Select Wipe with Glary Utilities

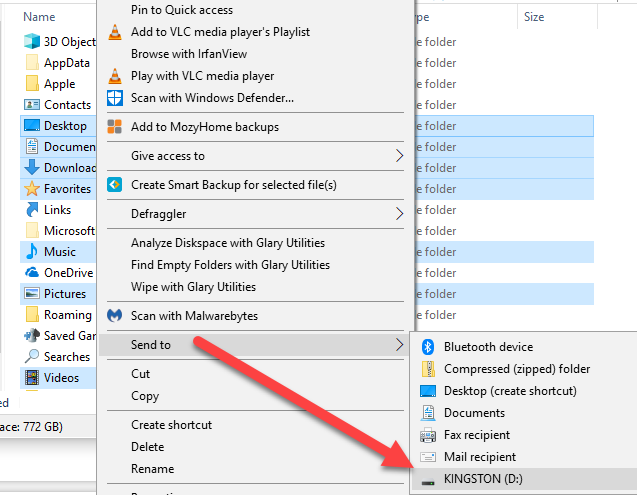[193, 287]
